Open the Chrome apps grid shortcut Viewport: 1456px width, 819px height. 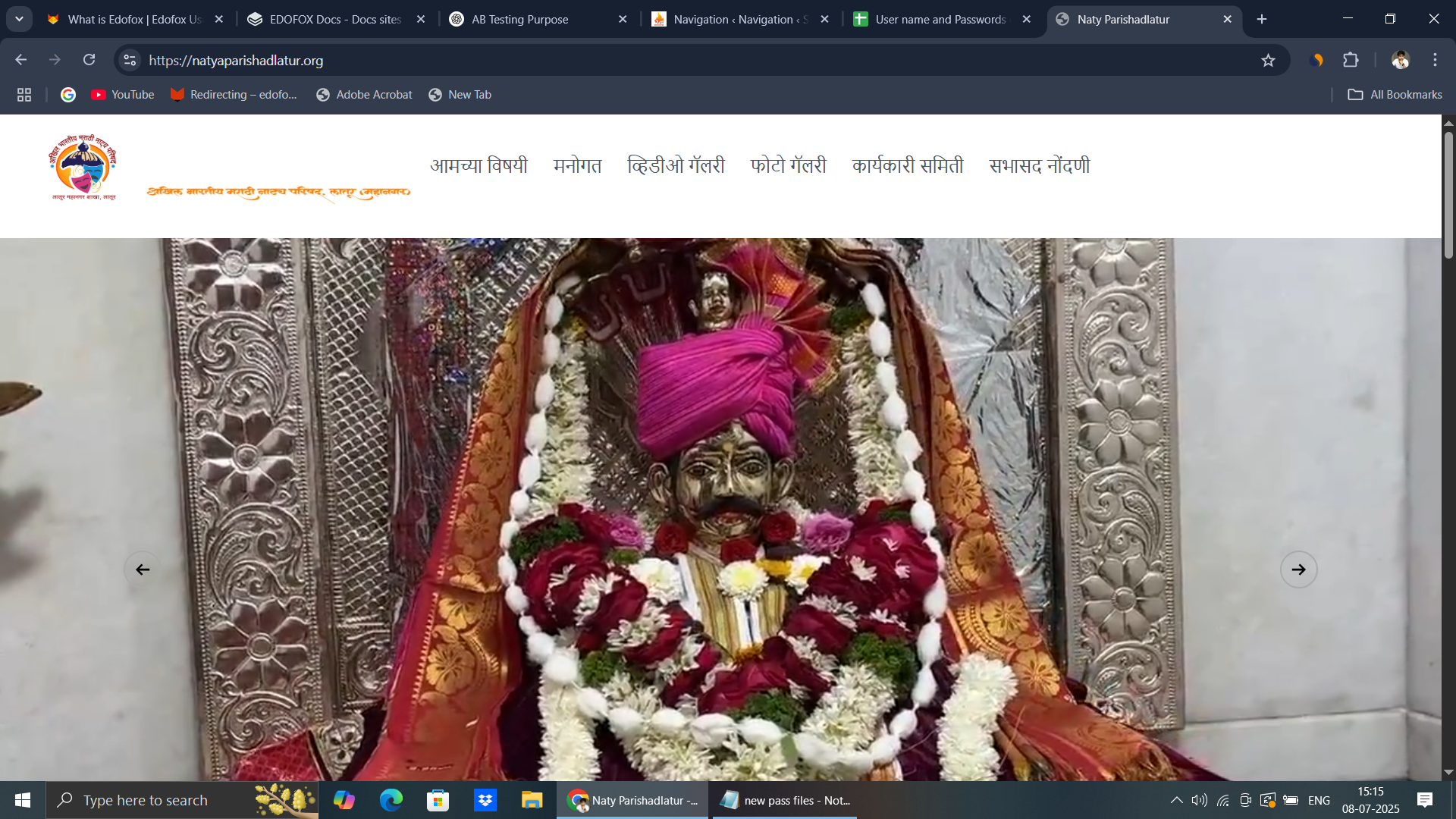24,95
